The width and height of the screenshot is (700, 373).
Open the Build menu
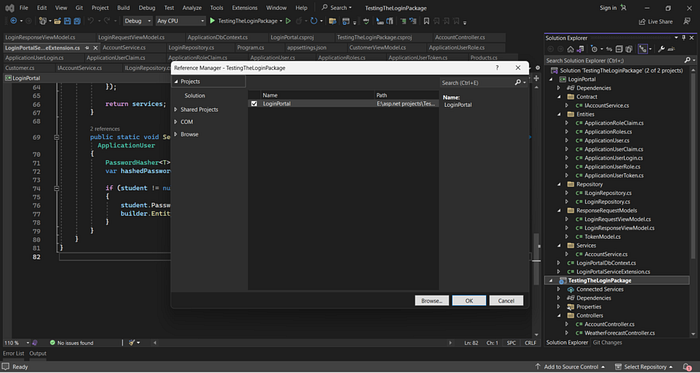pyautogui.click(x=123, y=8)
